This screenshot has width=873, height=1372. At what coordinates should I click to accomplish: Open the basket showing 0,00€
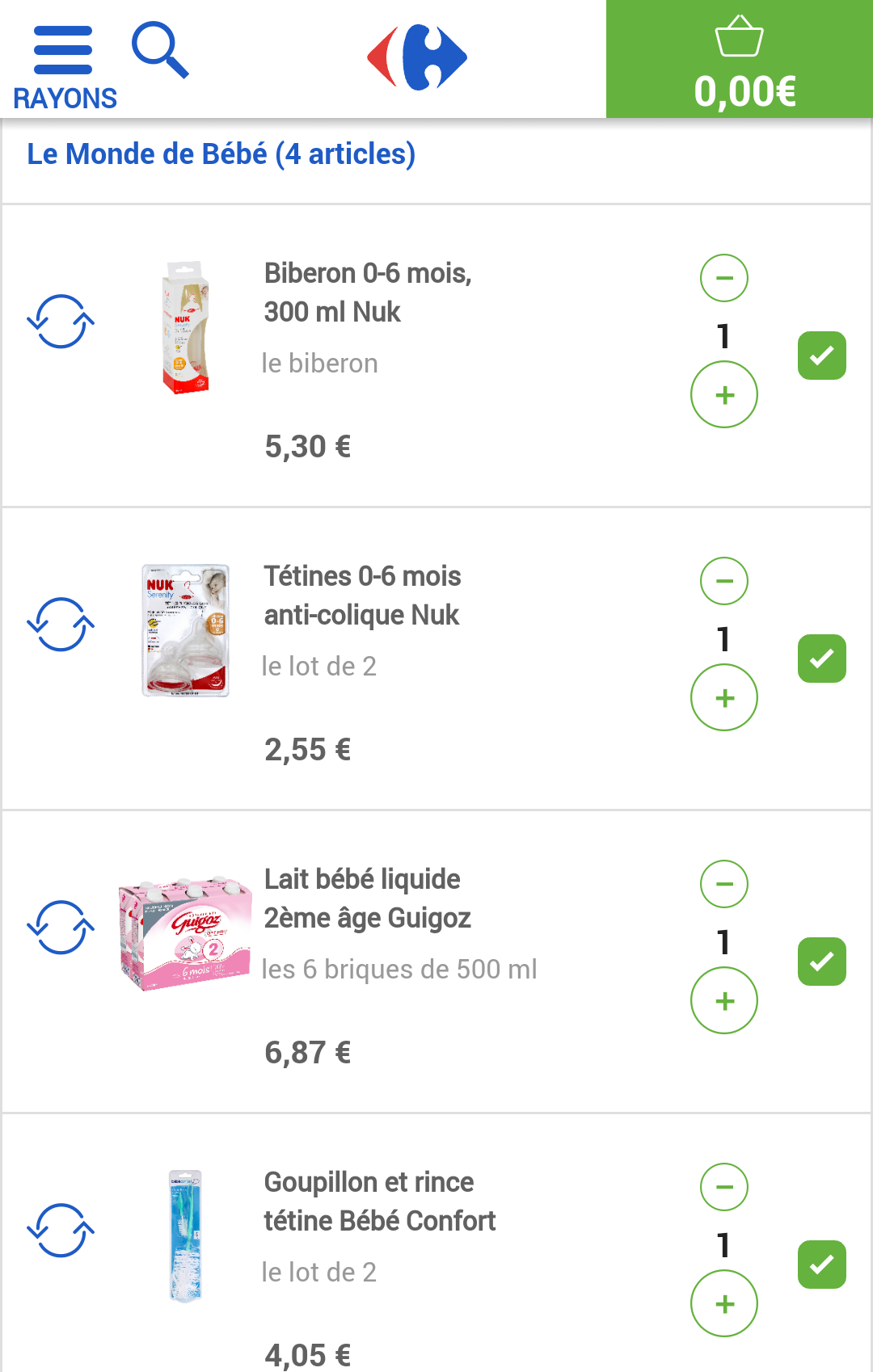click(739, 60)
